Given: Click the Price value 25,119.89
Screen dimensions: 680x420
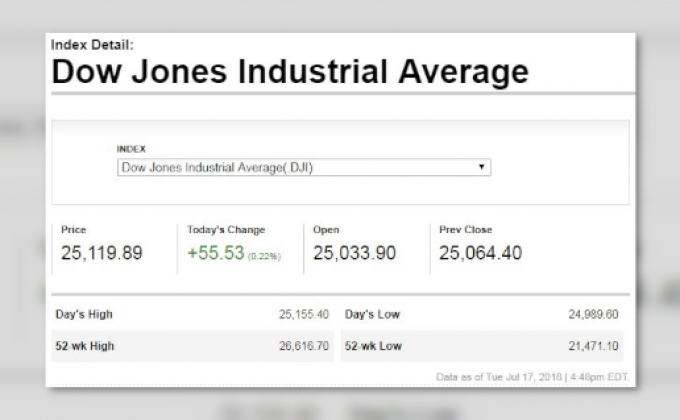Looking at the screenshot, I should pyautogui.click(x=101, y=253).
